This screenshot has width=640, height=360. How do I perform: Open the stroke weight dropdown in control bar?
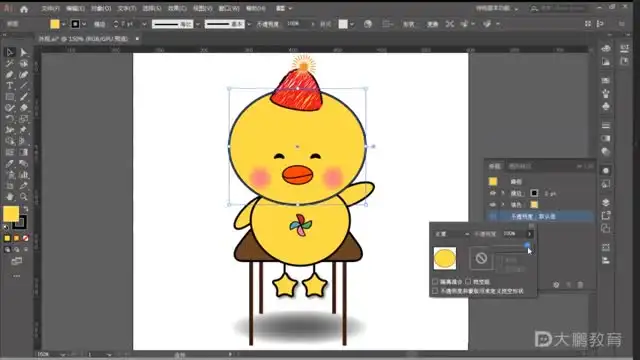pos(144,24)
